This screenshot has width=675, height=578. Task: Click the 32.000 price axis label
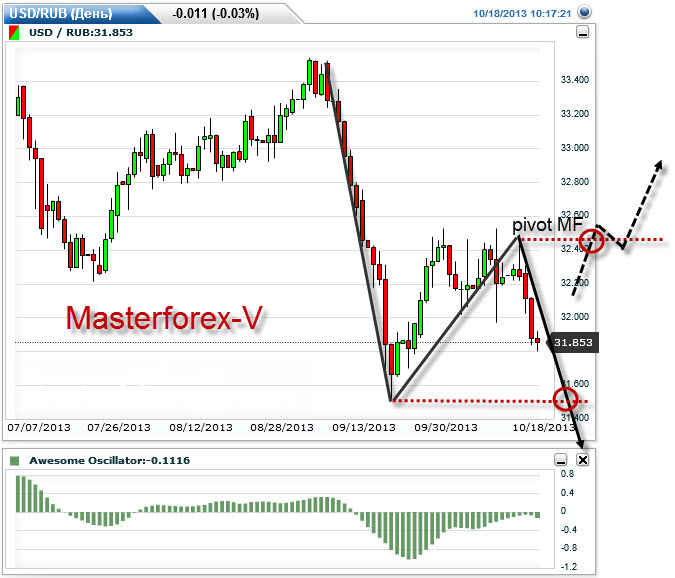(574, 316)
